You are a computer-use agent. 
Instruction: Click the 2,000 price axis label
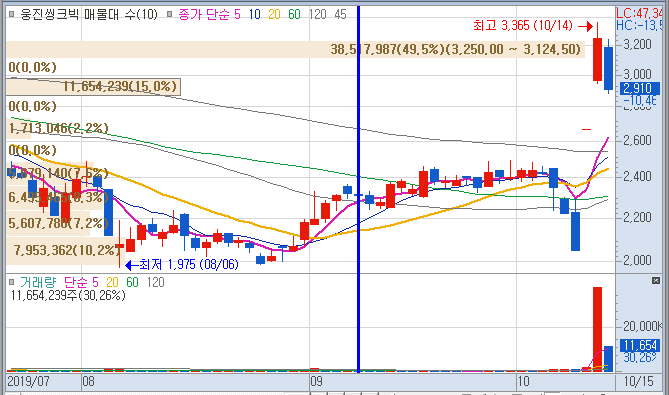(x=637, y=260)
